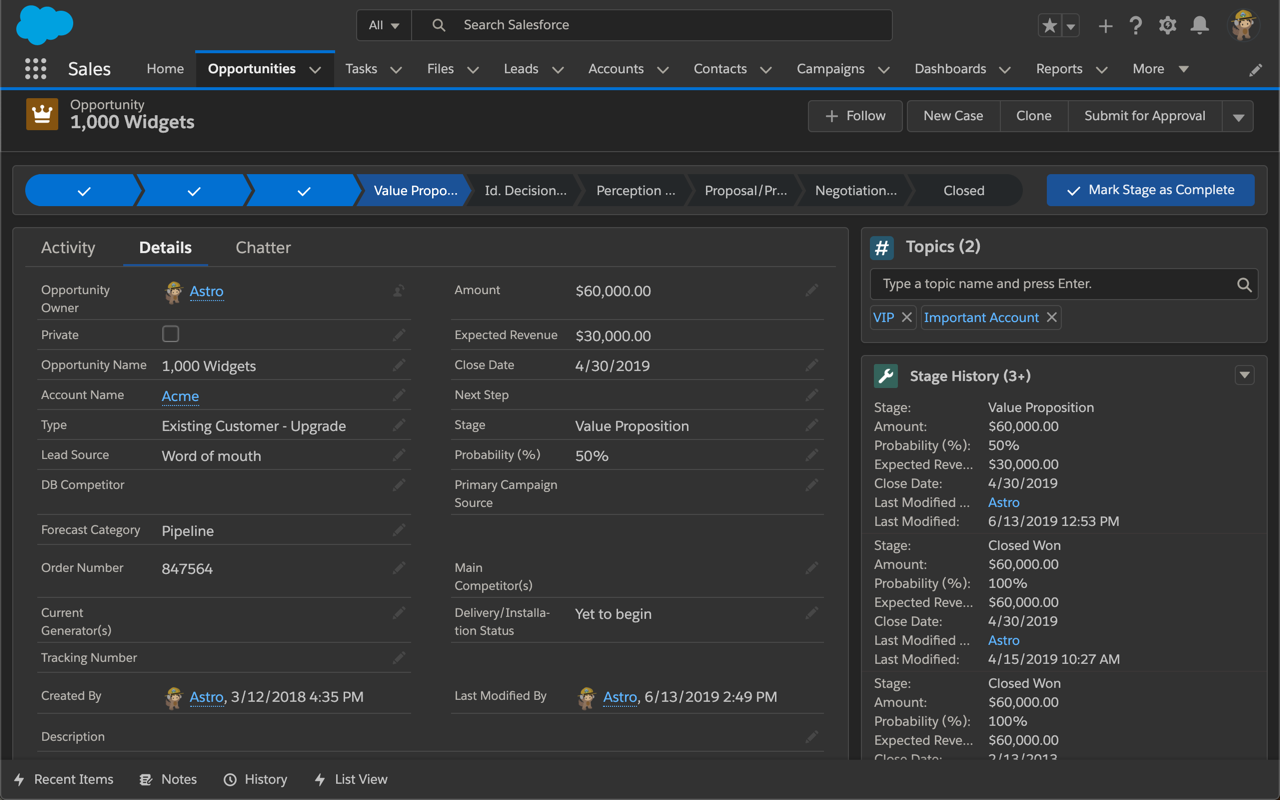Open the Astro Opportunity Owner link
The image size is (1280, 800).
point(206,291)
